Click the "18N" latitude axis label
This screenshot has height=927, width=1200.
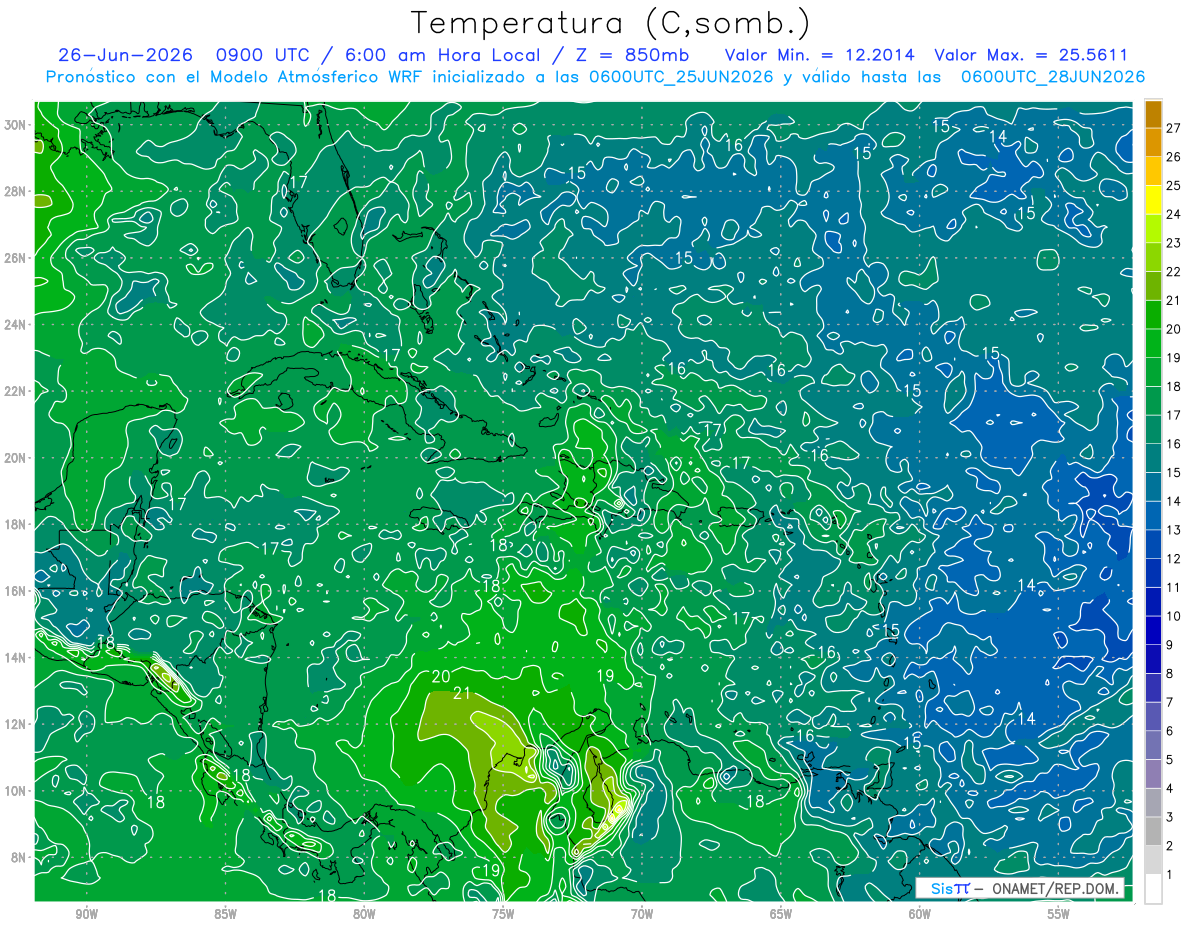15,524
